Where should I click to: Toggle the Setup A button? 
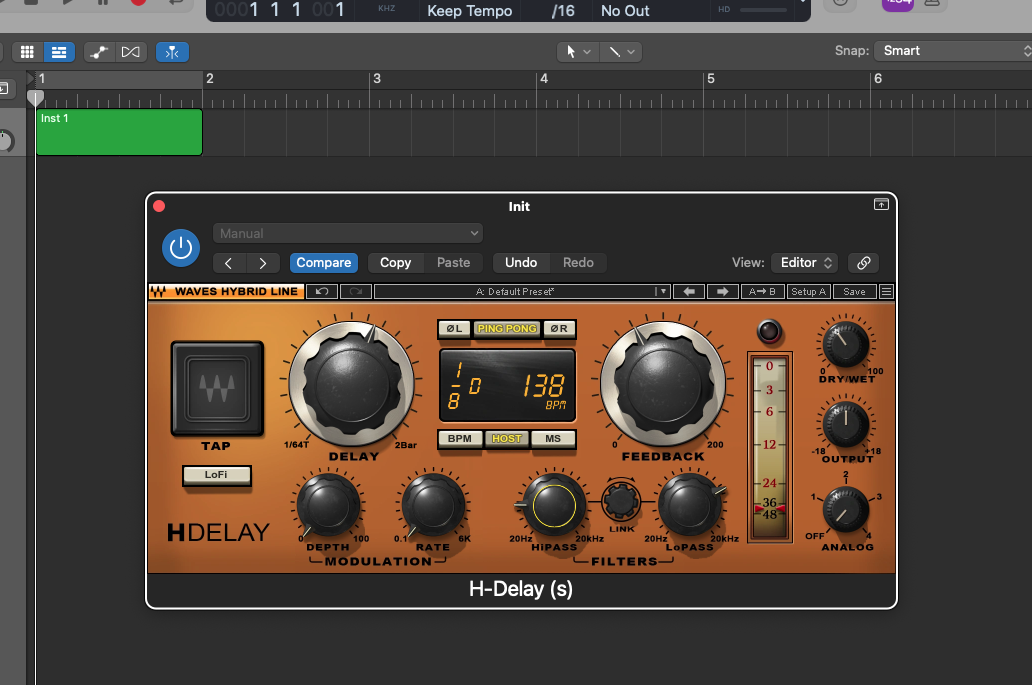pyautogui.click(x=808, y=292)
